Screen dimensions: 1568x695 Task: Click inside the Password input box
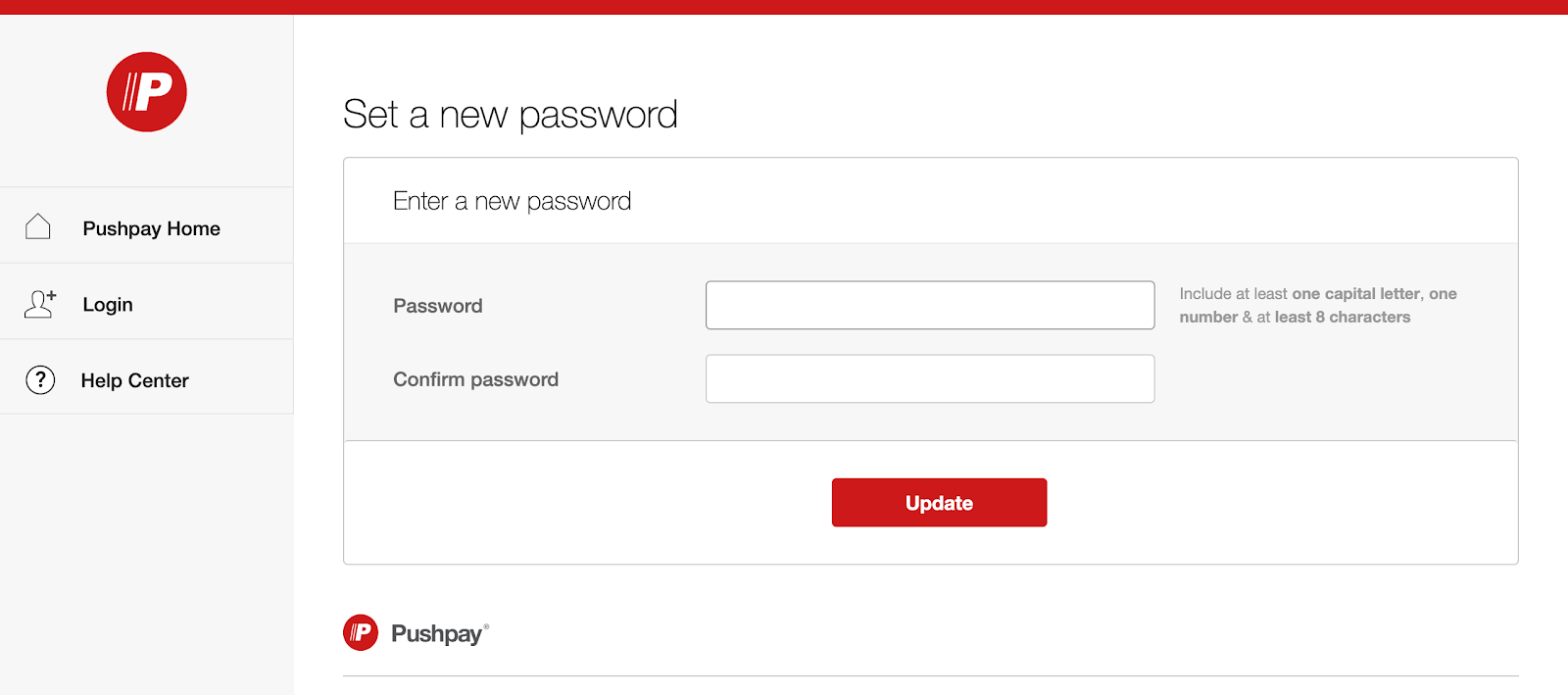929,305
